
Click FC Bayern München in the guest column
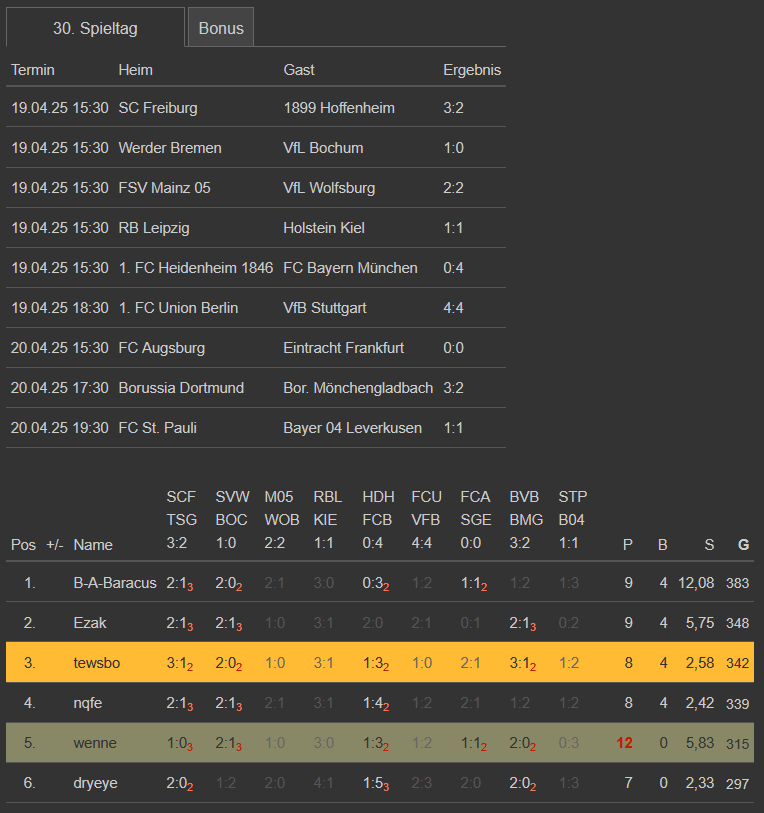(350, 268)
